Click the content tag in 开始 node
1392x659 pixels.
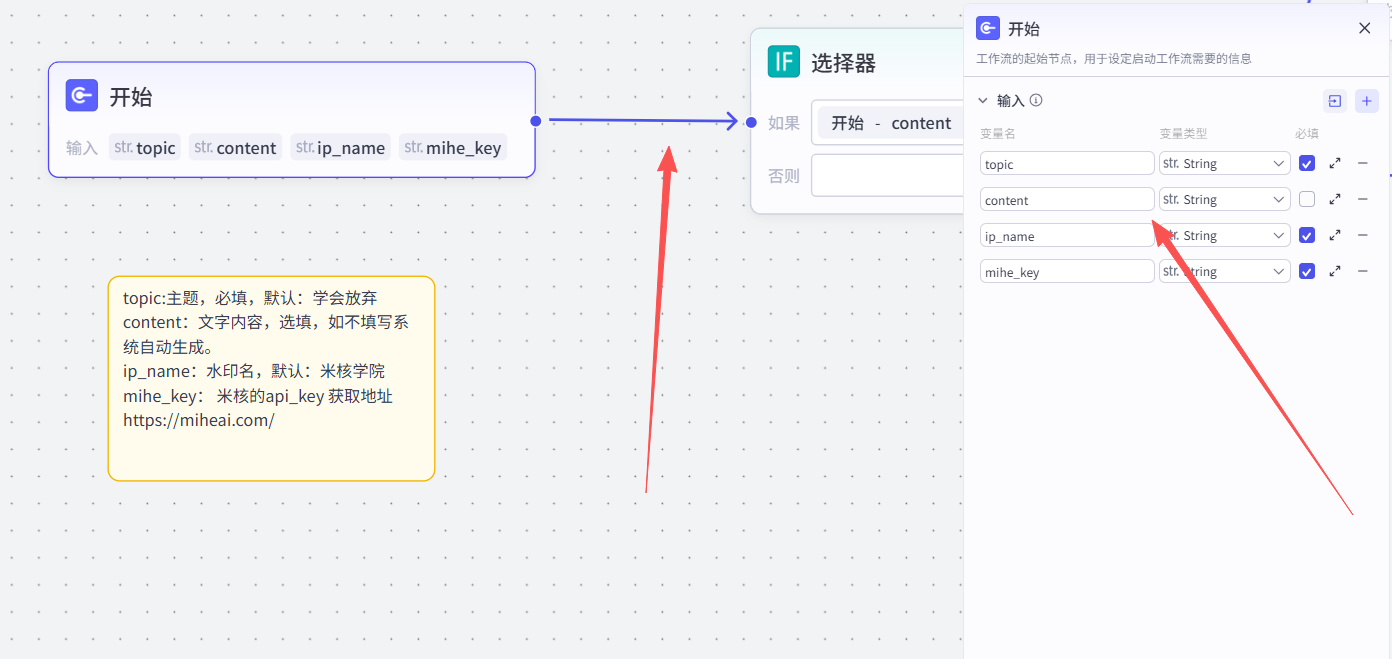coord(235,147)
